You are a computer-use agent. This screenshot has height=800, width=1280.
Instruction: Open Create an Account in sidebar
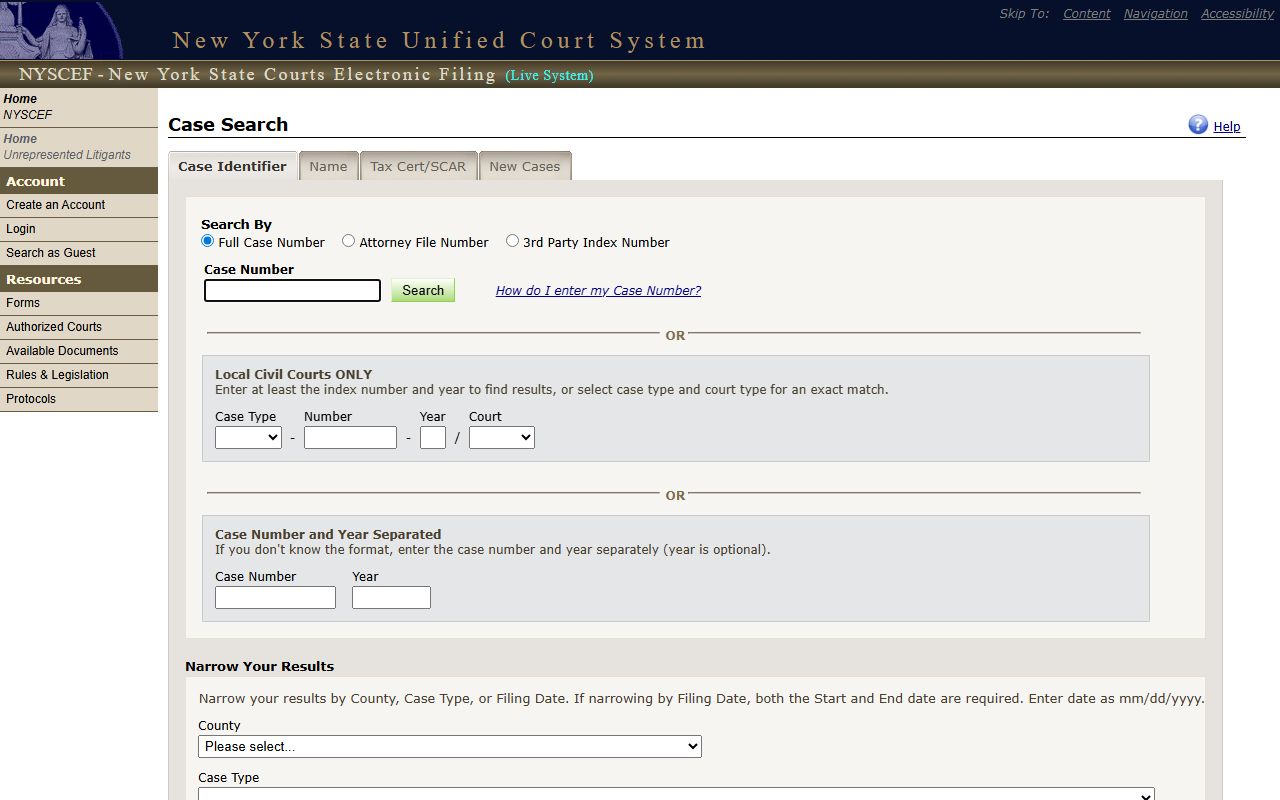79,205
